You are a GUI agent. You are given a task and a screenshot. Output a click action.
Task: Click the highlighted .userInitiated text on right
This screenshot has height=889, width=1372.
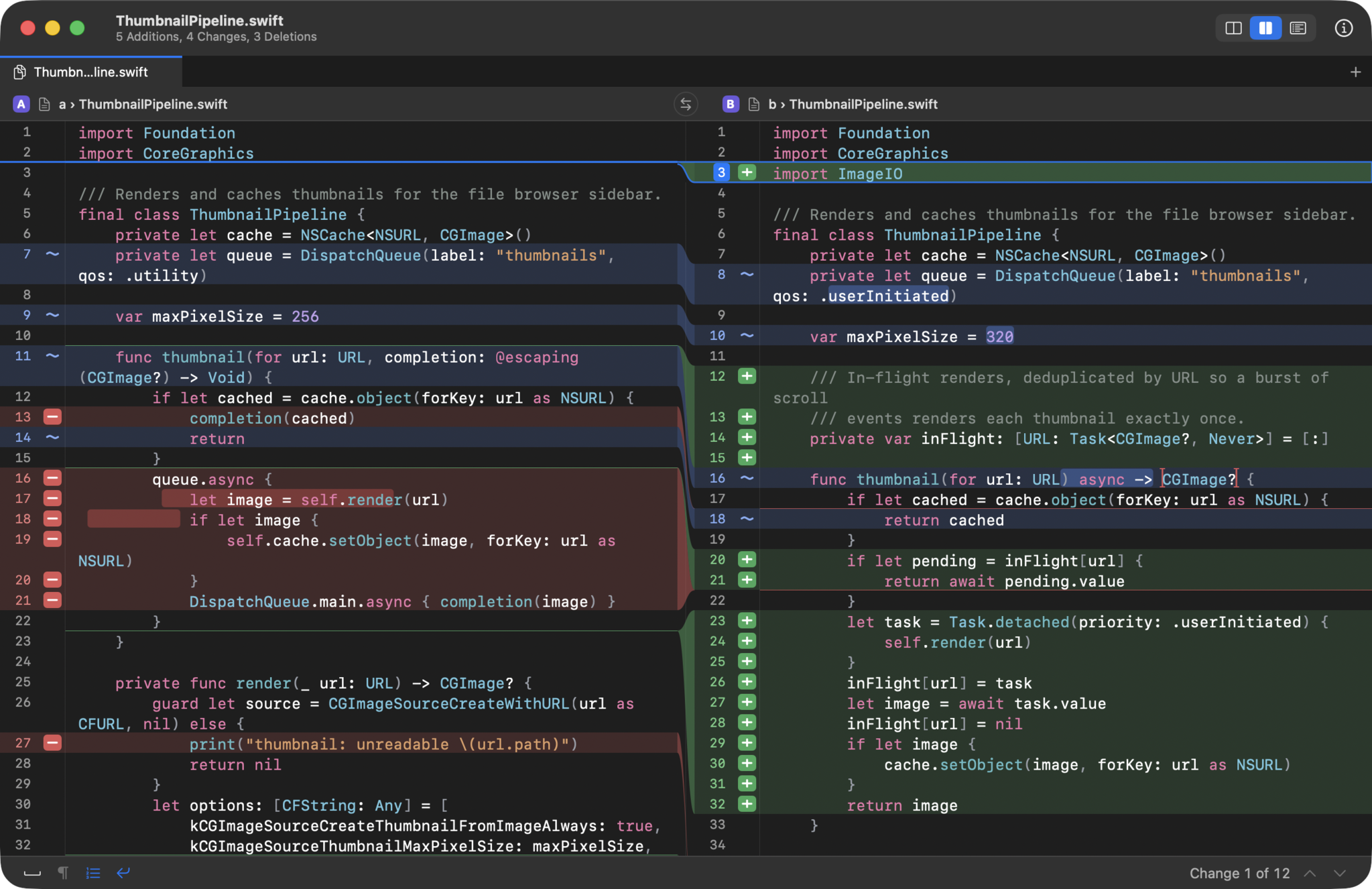pos(888,296)
